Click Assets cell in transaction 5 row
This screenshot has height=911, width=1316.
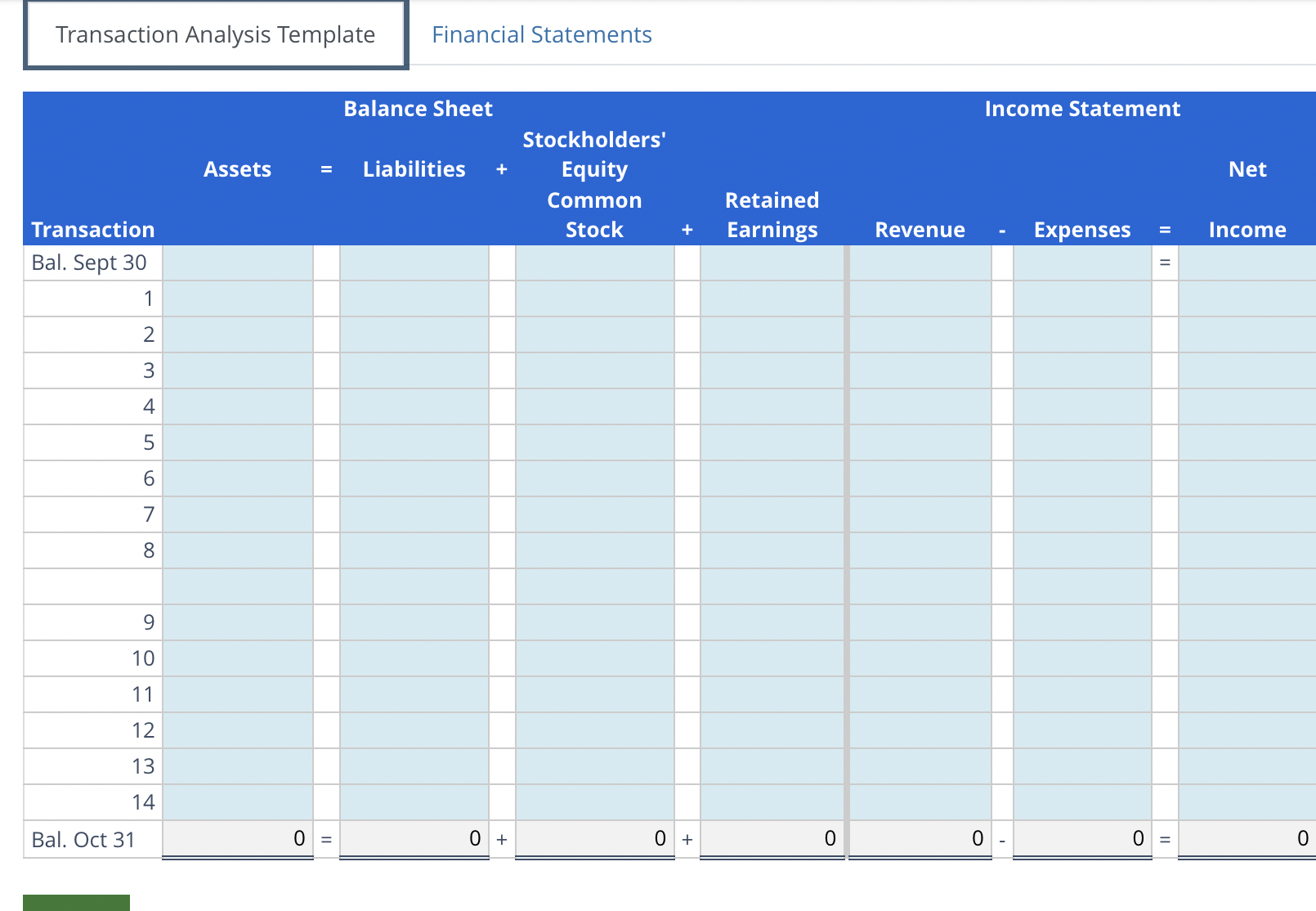238,442
